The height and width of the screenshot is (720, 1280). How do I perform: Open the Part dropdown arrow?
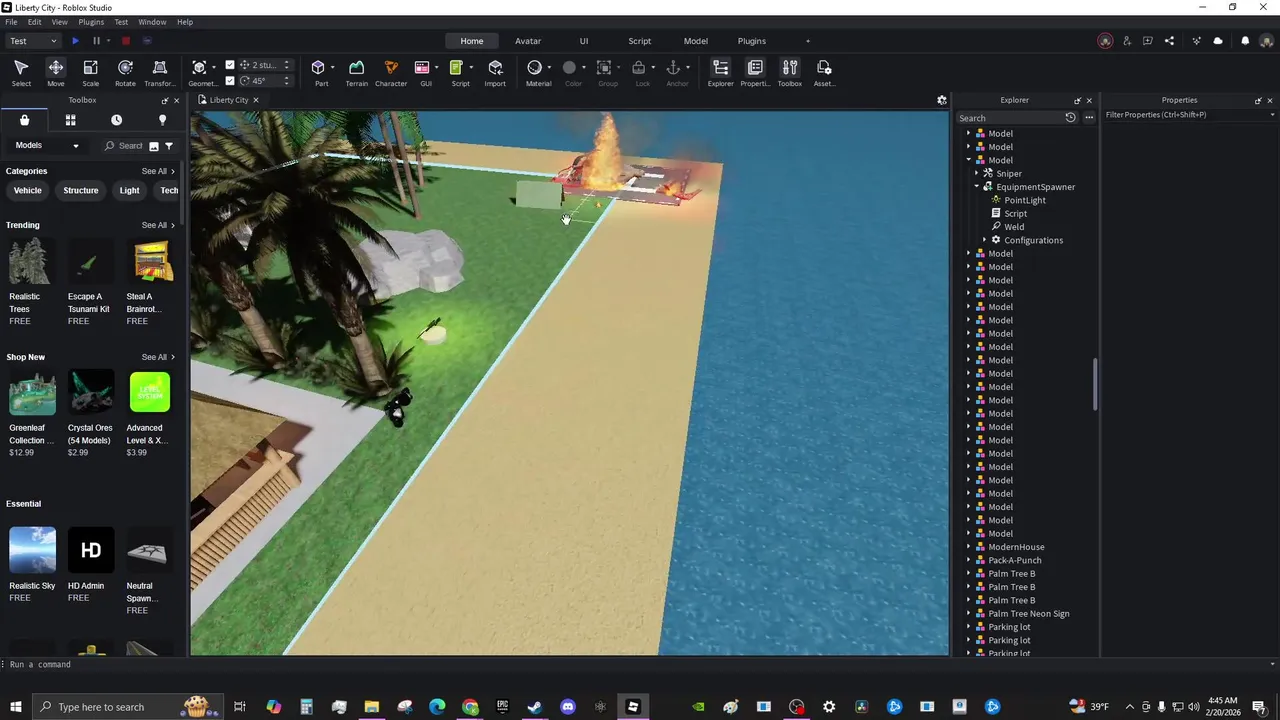[332, 68]
